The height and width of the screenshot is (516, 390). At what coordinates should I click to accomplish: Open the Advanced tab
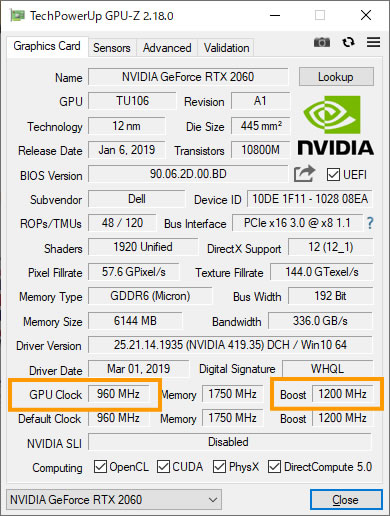point(167,48)
